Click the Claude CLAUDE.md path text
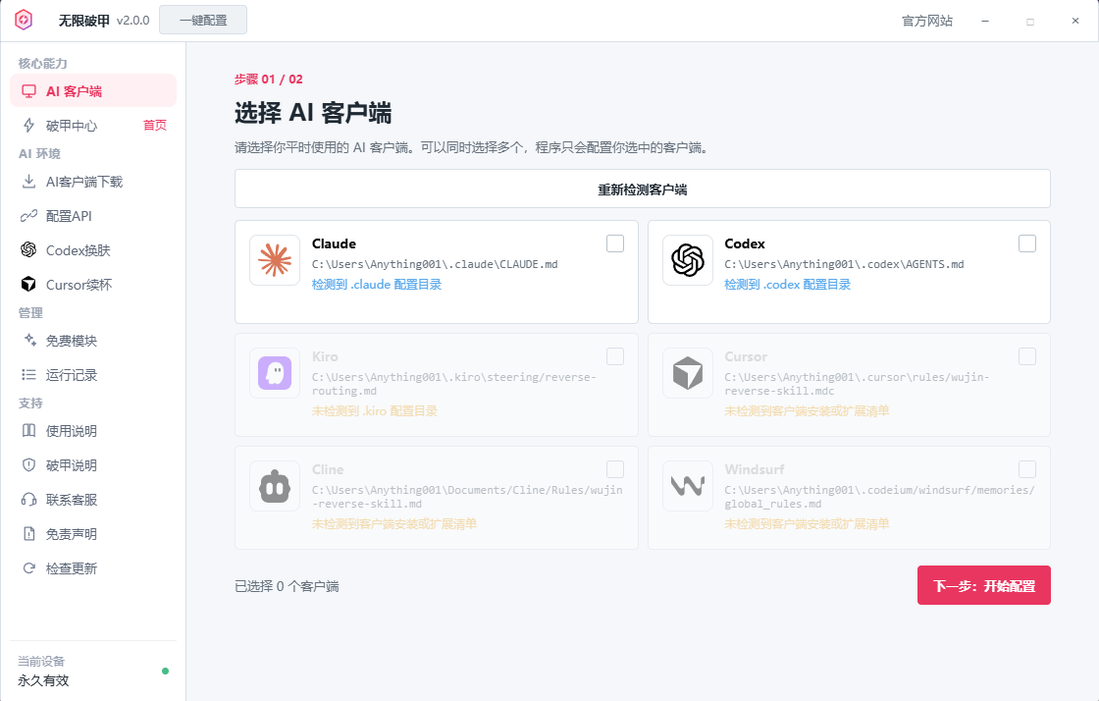 pos(435,264)
